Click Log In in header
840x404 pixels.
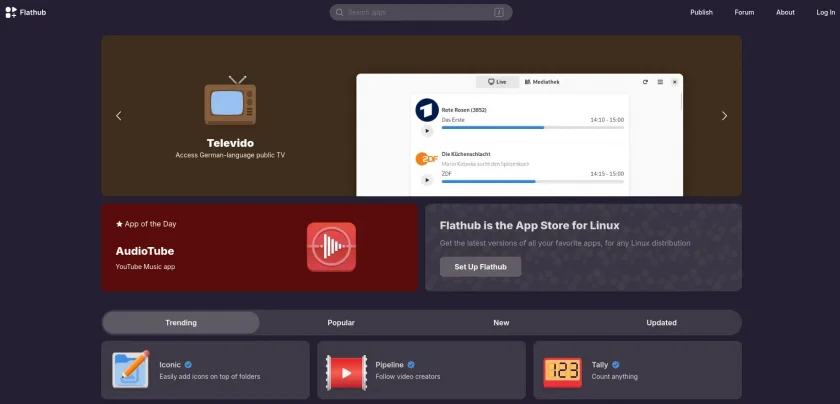pos(826,12)
